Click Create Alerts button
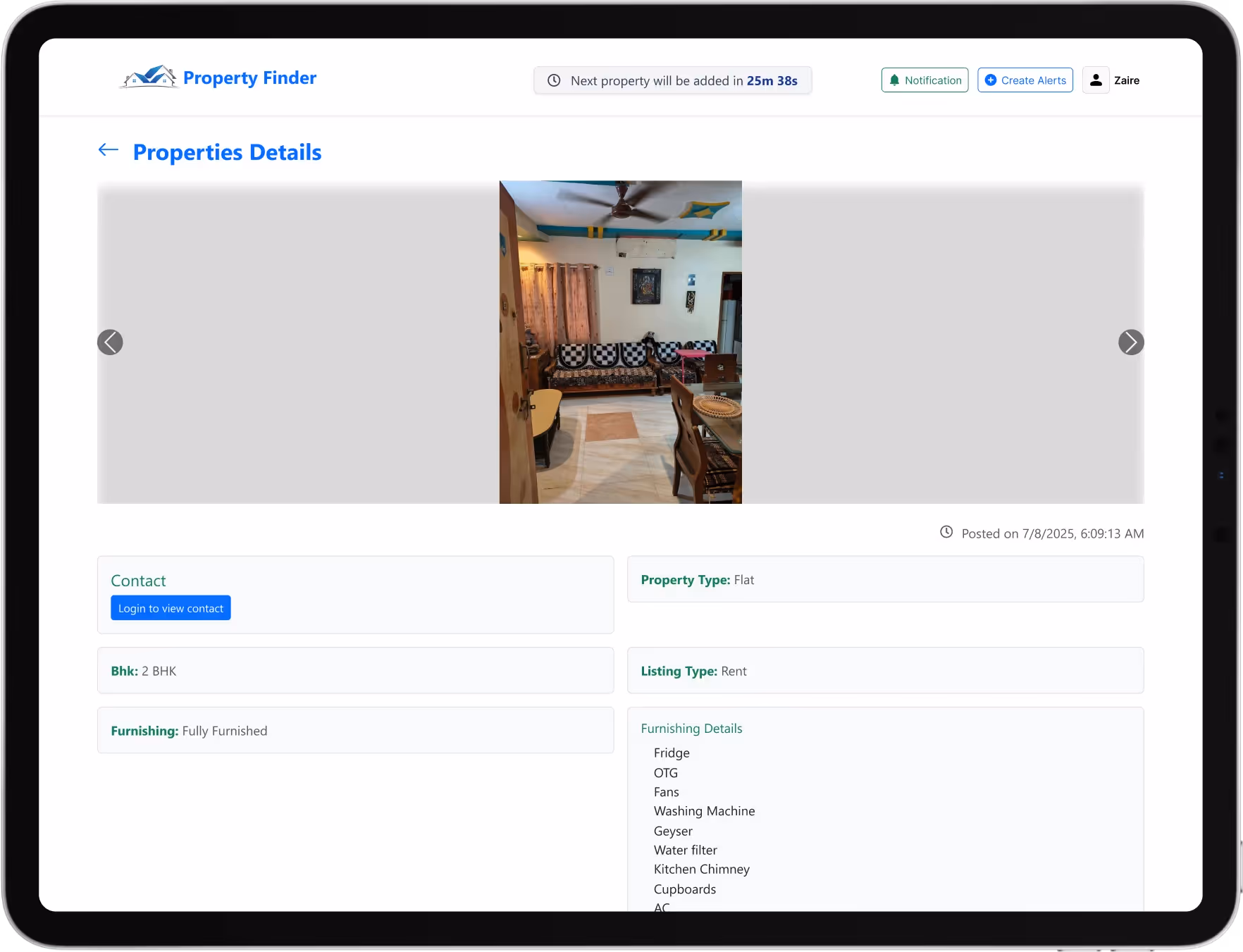 tap(1025, 80)
